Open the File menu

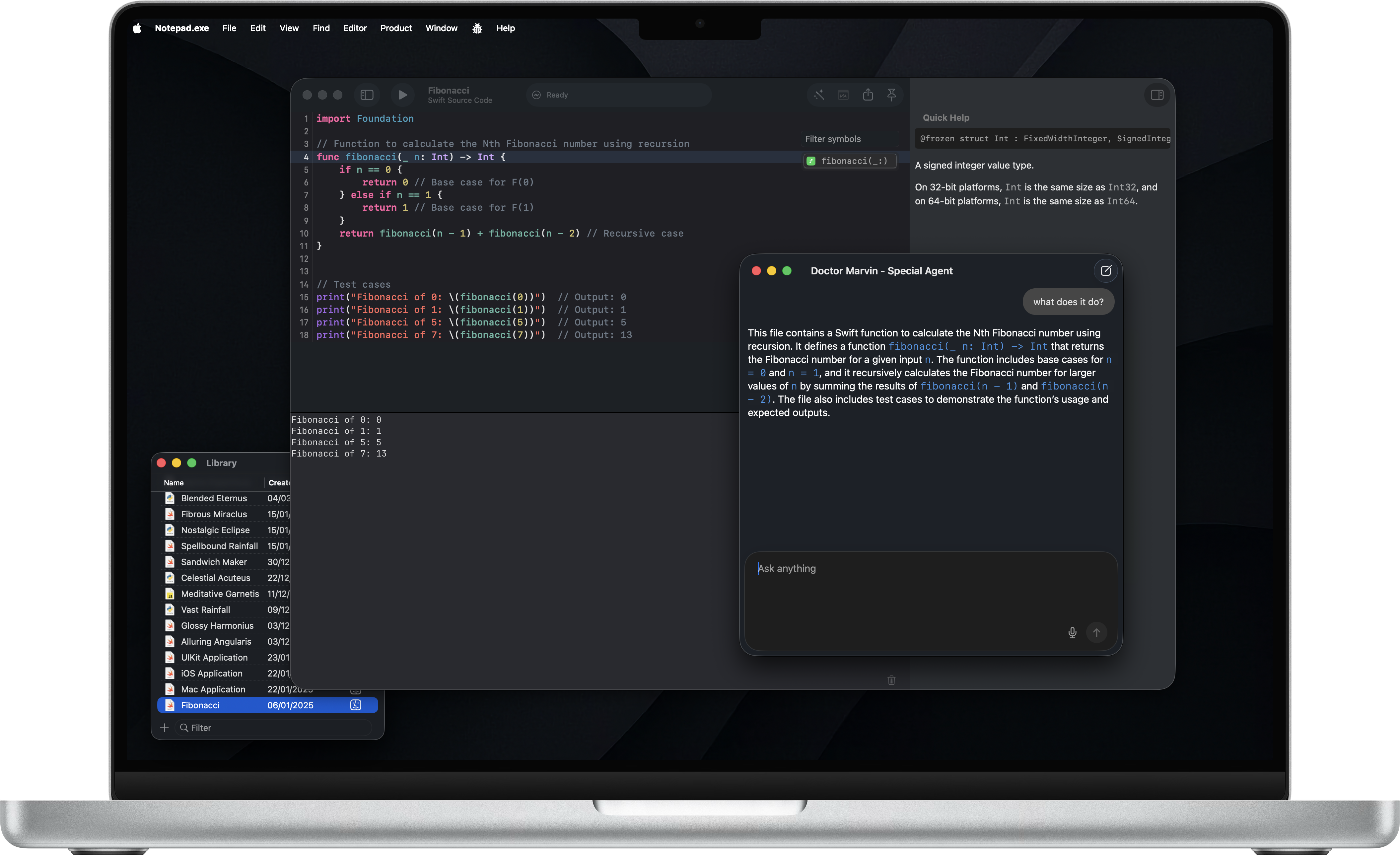[x=230, y=29]
